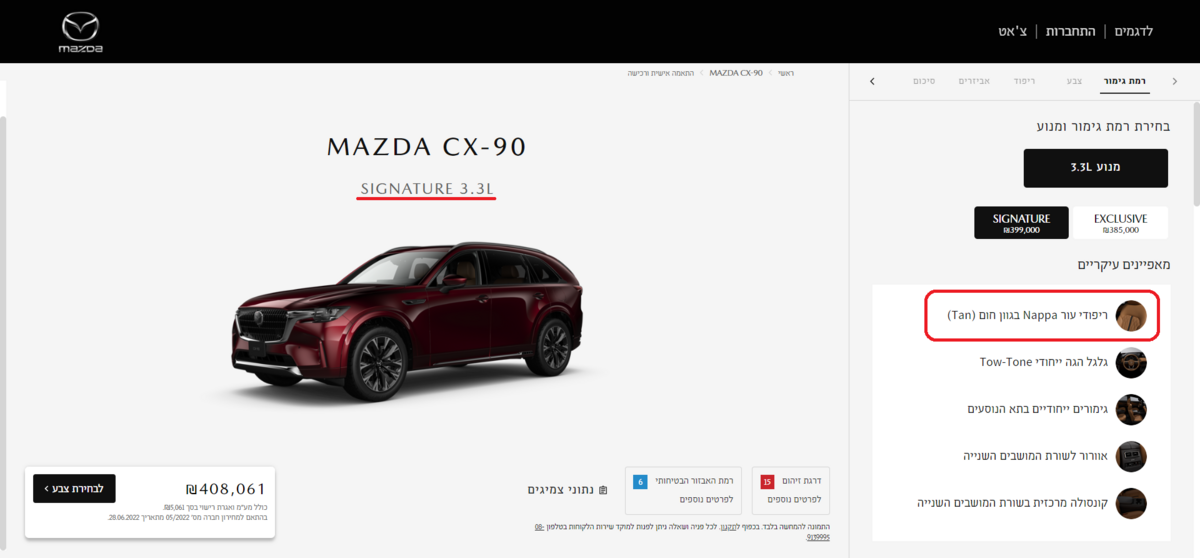This screenshot has height=558, width=1200.
Task: Select the EXCLUSIVE trim level at ₪385,000
Action: pyautogui.click(x=1120, y=223)
